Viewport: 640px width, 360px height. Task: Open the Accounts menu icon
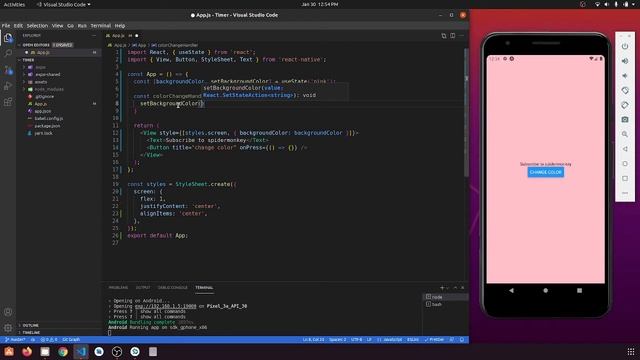(x=8, y=312)
